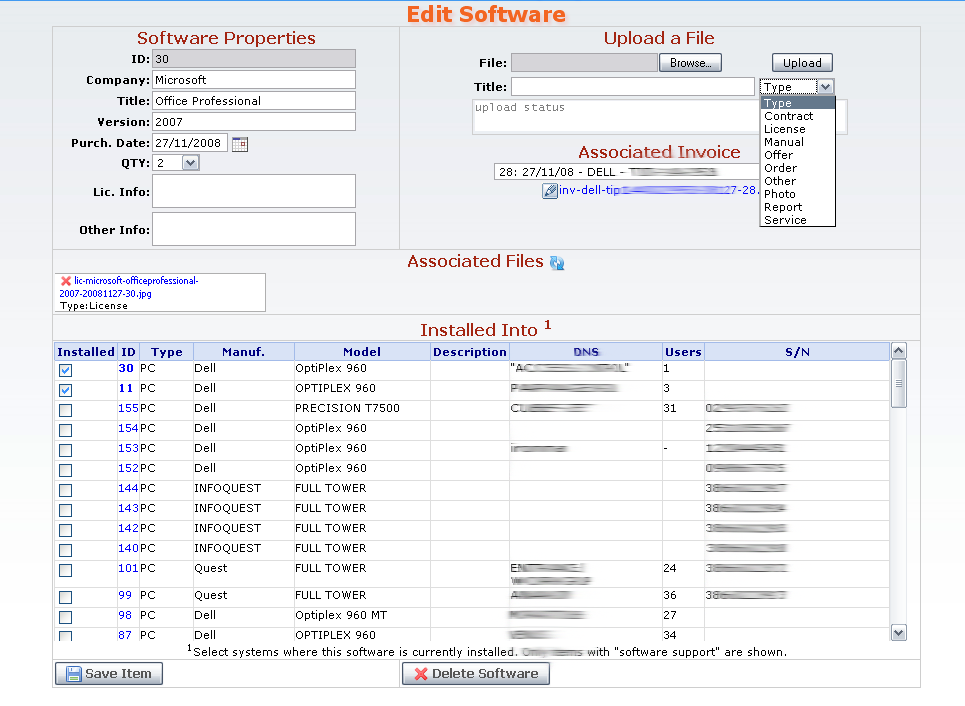Open system ID 87 link

pos(125,635)
